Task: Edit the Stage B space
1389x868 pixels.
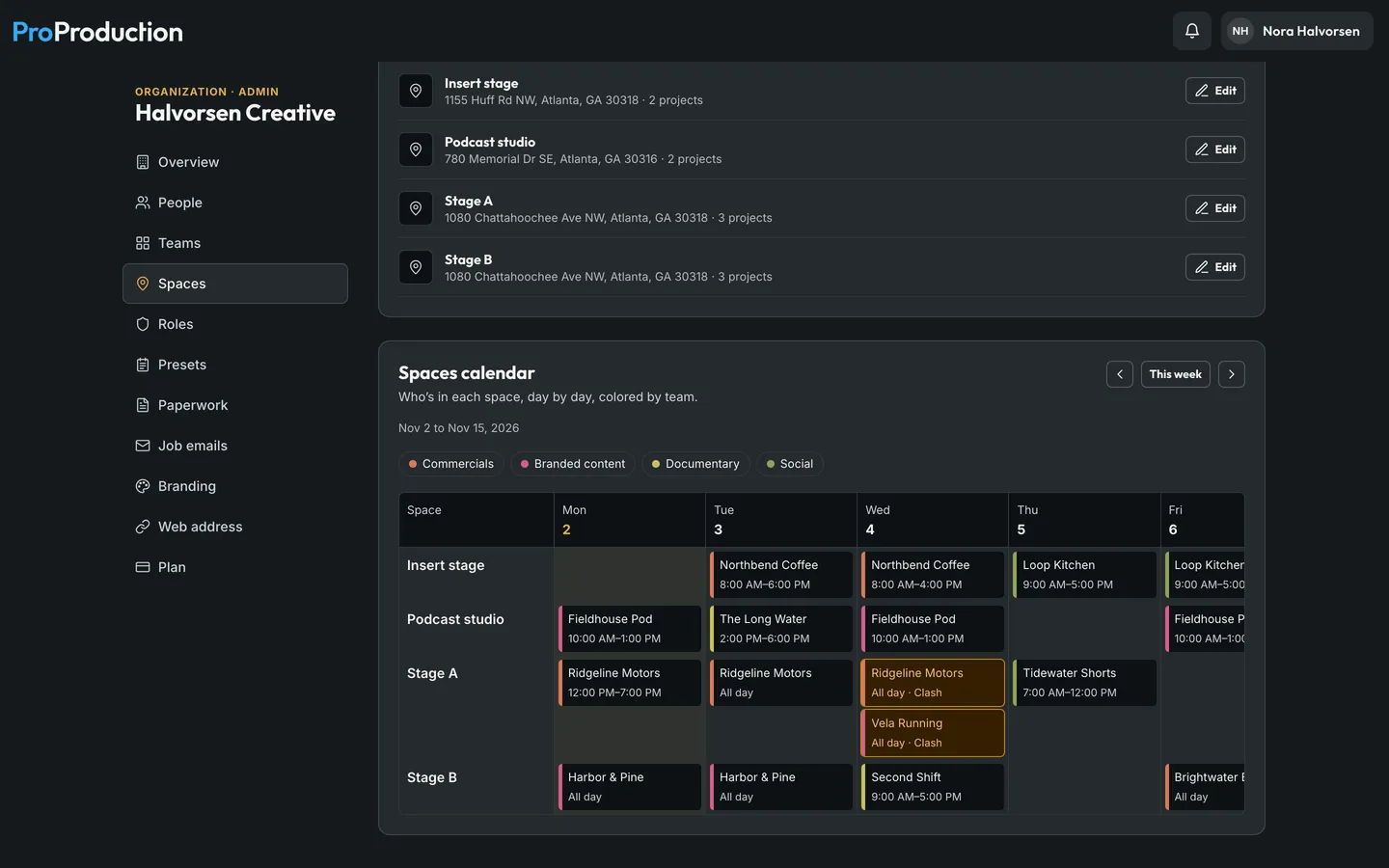Action: 1215,267
